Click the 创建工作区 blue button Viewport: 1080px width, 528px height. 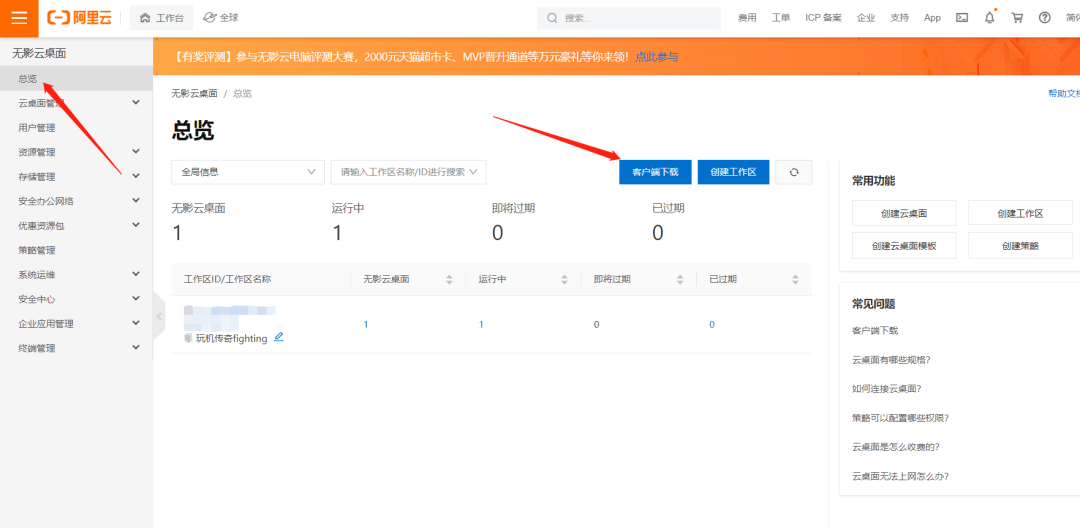[x=734, y=172]
